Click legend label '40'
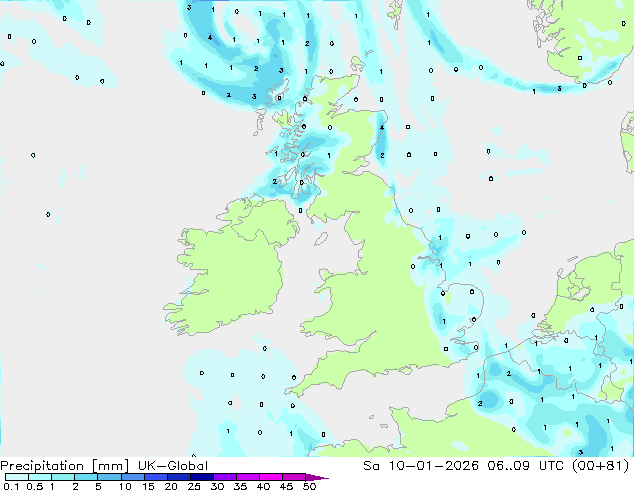634x490 pixels. pos(263,486)
